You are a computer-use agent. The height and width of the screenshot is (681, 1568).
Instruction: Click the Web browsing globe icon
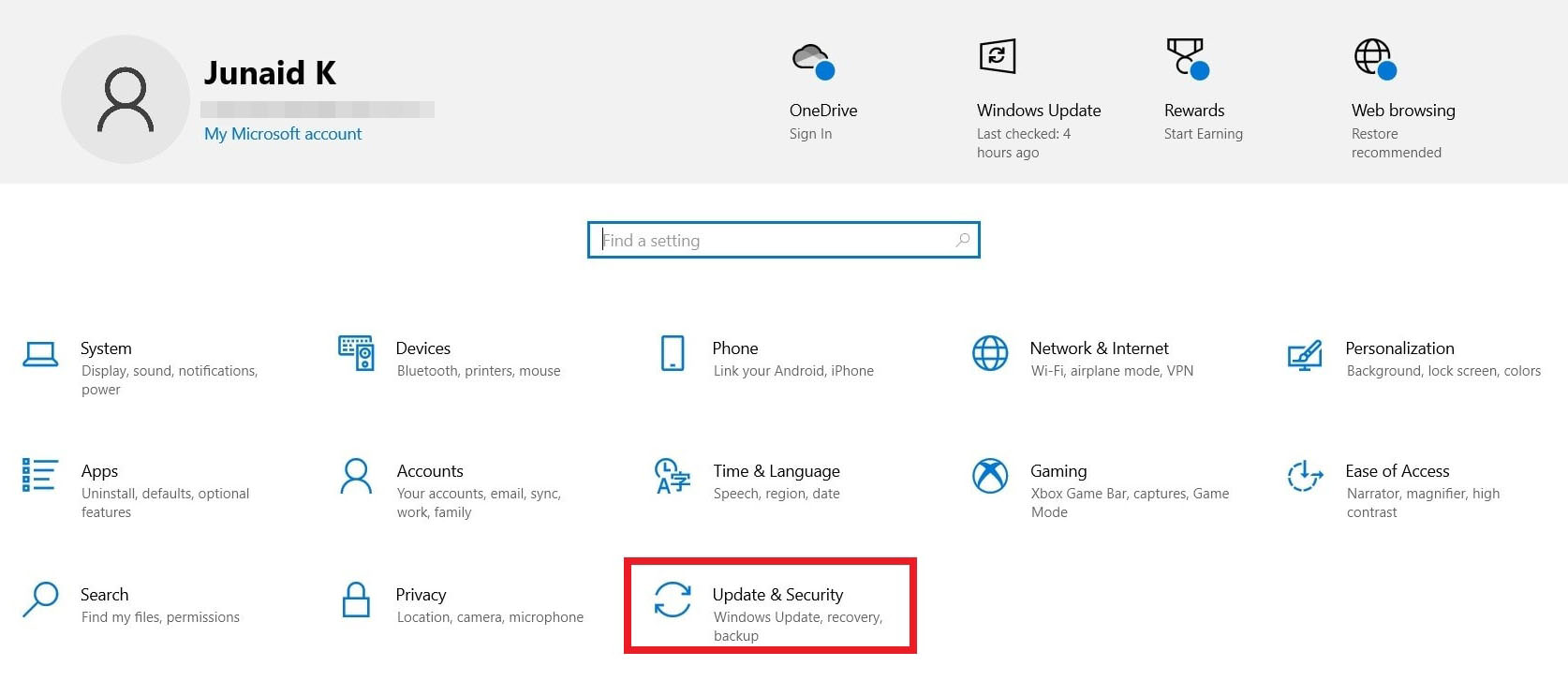(x=1375, y=59)
